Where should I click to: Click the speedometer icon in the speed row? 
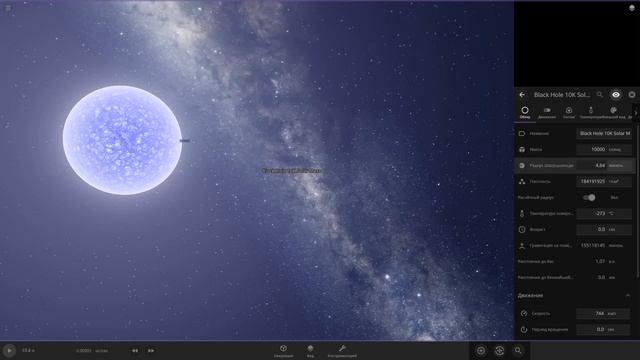(524, 313)
